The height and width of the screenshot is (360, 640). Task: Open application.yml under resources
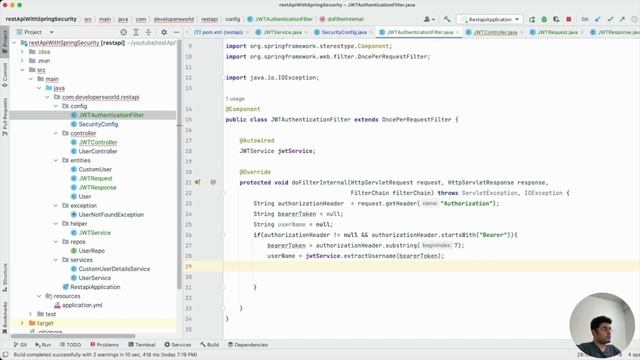coord(82,305)
